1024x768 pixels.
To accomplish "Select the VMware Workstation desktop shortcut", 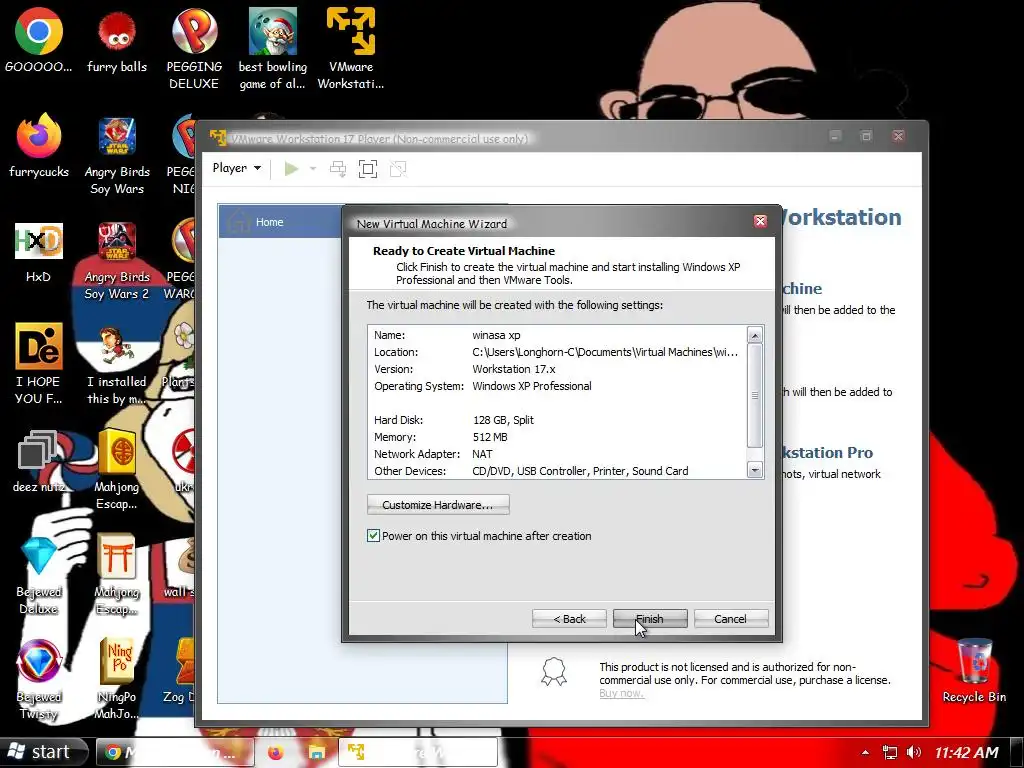I will coord(351,48).
